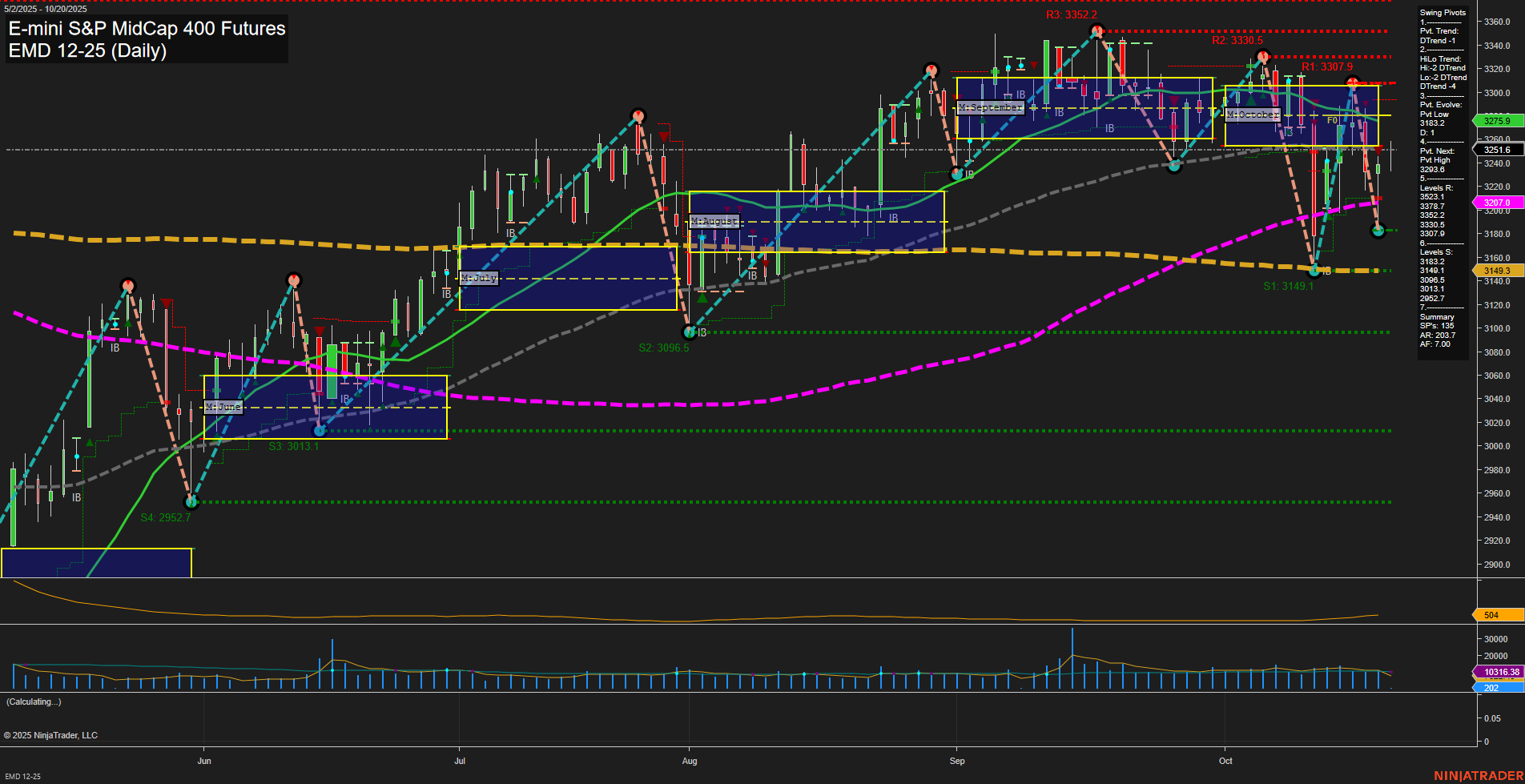Click the M:October monthly range label
This screenshot has width=1525, height=784.
(1253, 115)
